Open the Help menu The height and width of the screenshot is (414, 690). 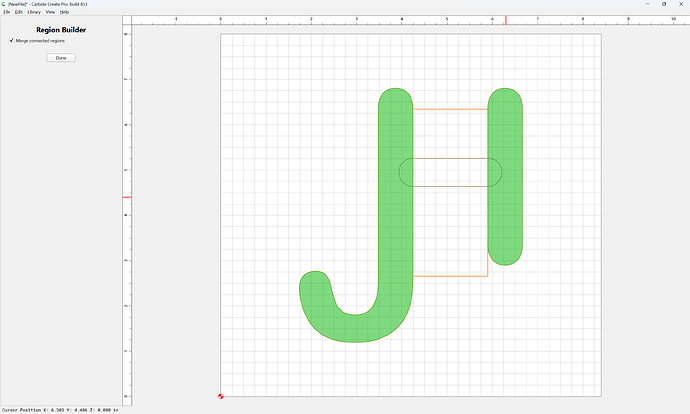click(64, 12)
